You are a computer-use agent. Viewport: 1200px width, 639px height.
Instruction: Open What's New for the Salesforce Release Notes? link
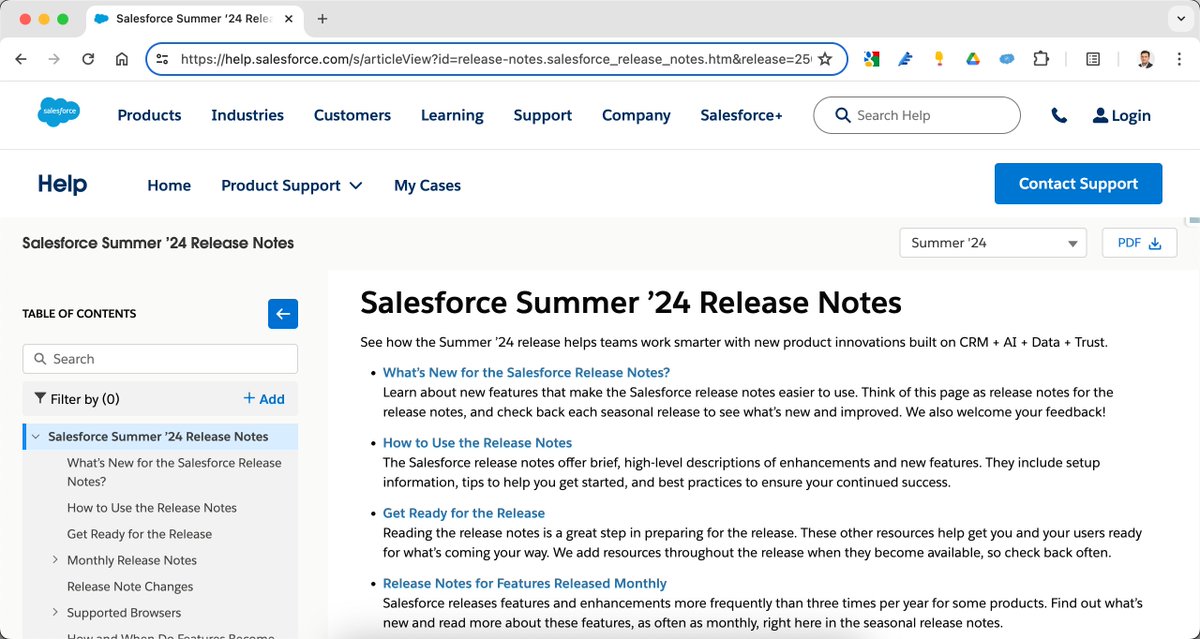pyautogui.click(x=526, y=373)
